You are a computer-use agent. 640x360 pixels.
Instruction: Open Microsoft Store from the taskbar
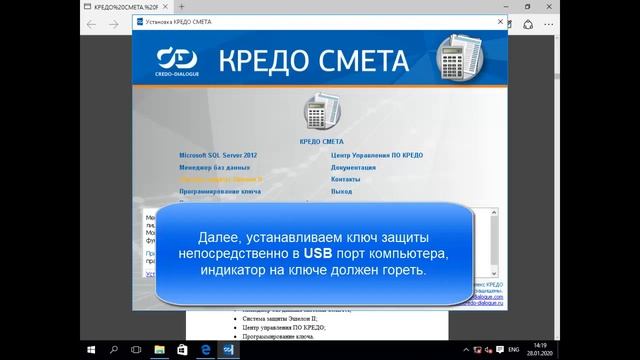(182, 350)
